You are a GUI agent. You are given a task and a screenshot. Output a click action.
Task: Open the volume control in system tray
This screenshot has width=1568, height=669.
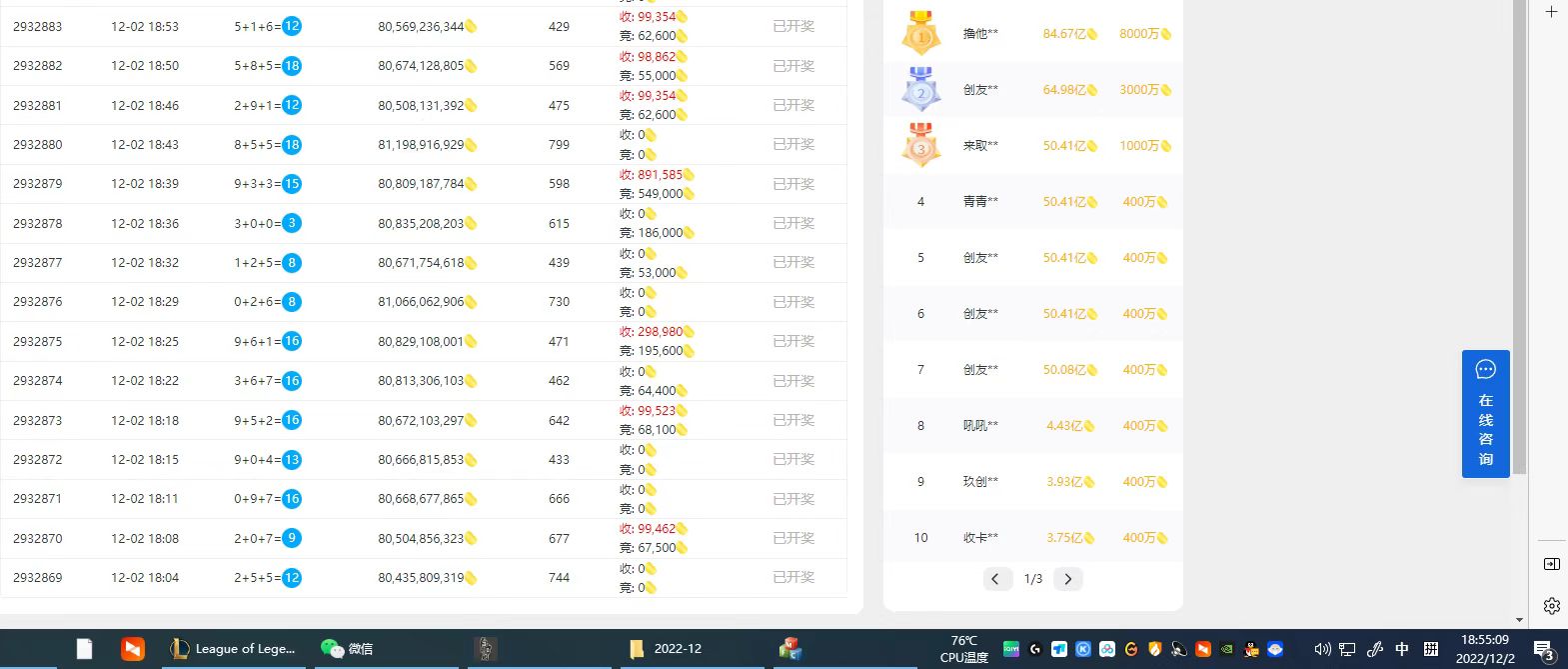1322,649
